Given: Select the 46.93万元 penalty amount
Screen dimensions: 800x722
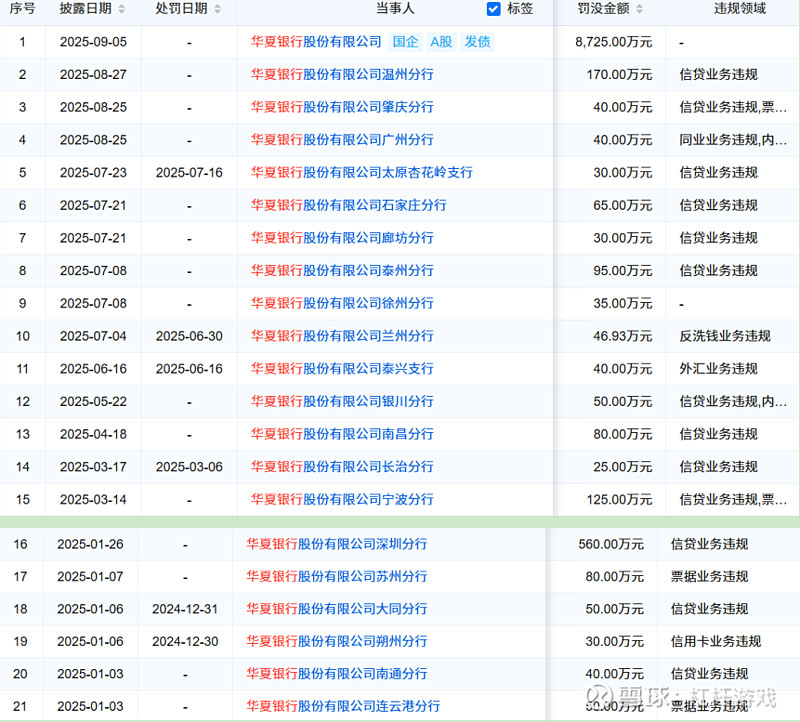Looking at the screenshot, I should point(622,336).
